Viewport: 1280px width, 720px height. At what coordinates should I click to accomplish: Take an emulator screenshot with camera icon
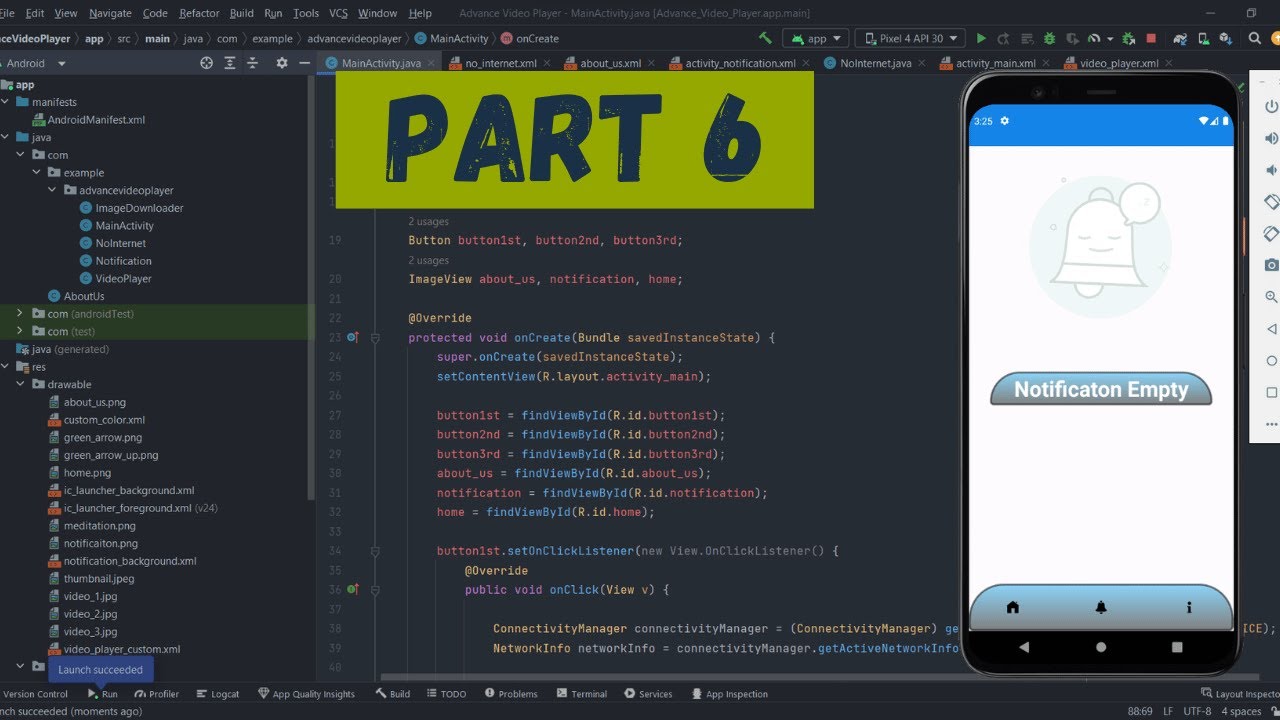pos(1271,265)
